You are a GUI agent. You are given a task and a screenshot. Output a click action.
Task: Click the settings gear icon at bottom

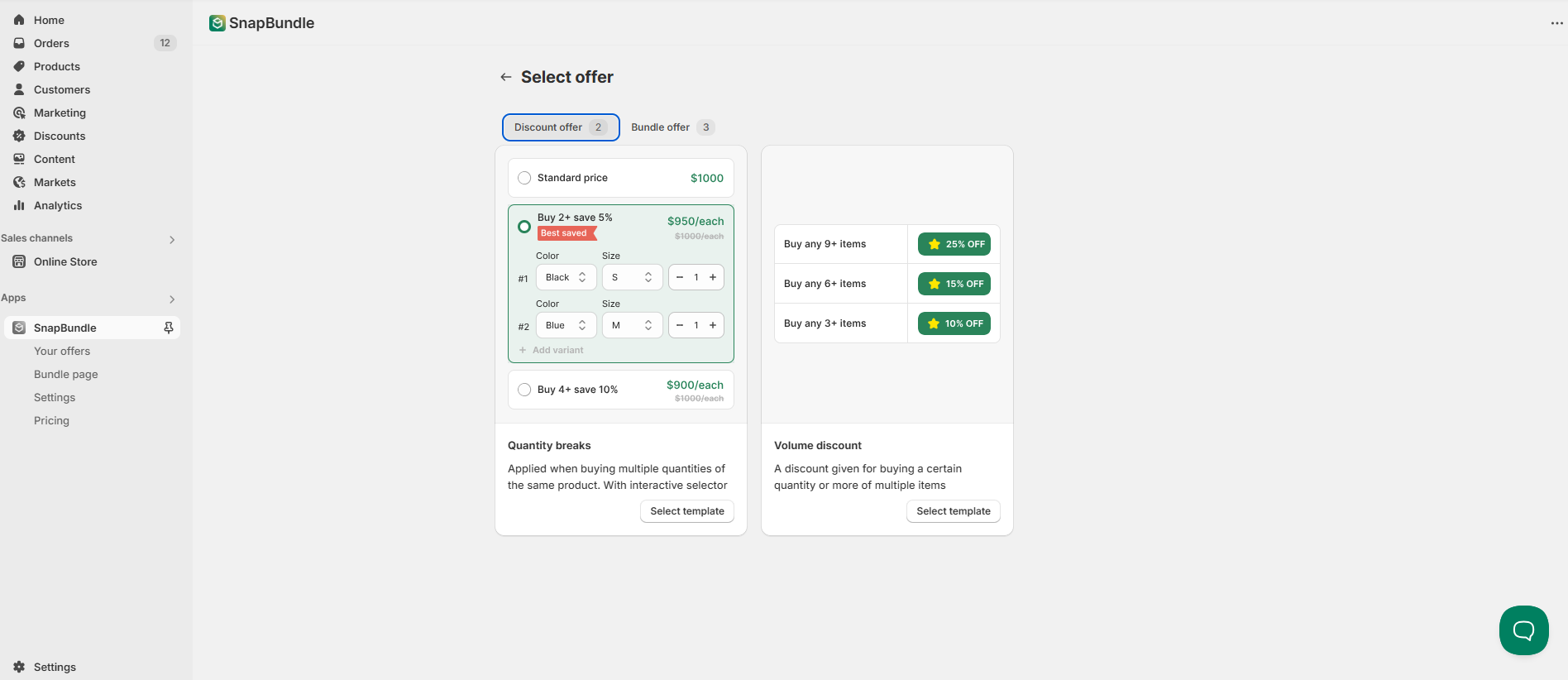point(19,667)
